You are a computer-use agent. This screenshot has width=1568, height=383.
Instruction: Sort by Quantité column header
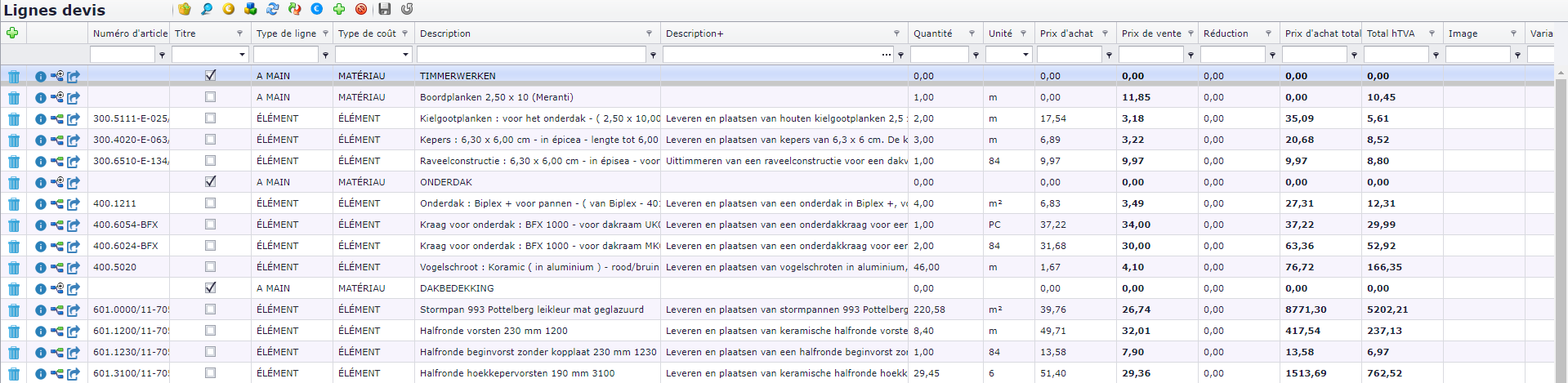tap(932, 33)
